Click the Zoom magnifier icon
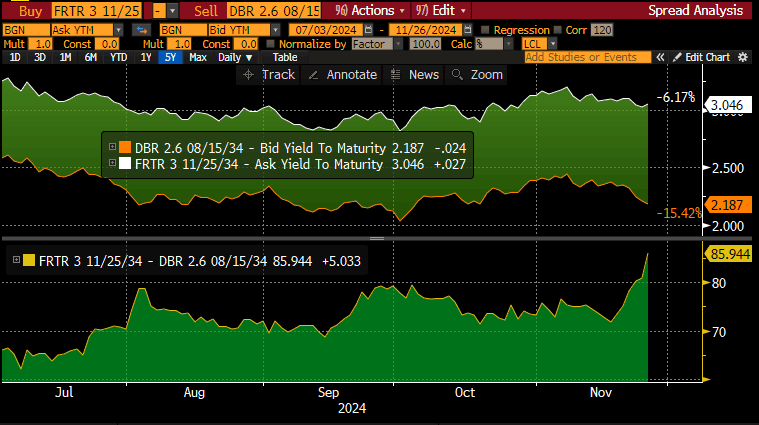The height and width of the screenshot is (425, 759). (x=457, y=75)
